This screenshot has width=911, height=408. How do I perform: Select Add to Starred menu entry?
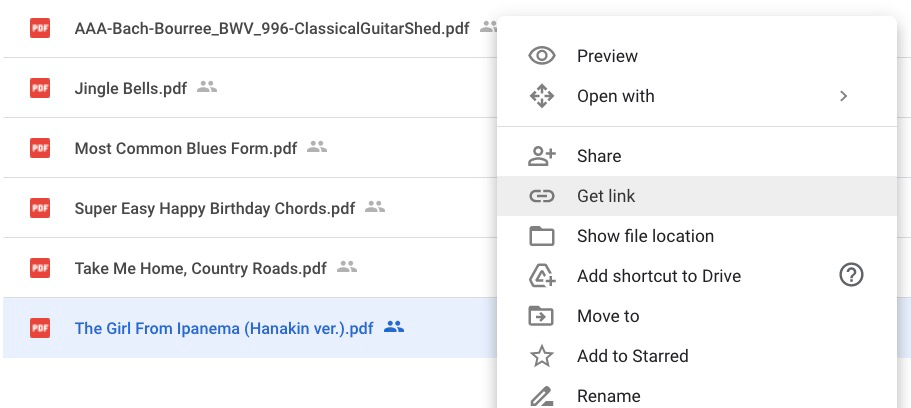(632, 356)
